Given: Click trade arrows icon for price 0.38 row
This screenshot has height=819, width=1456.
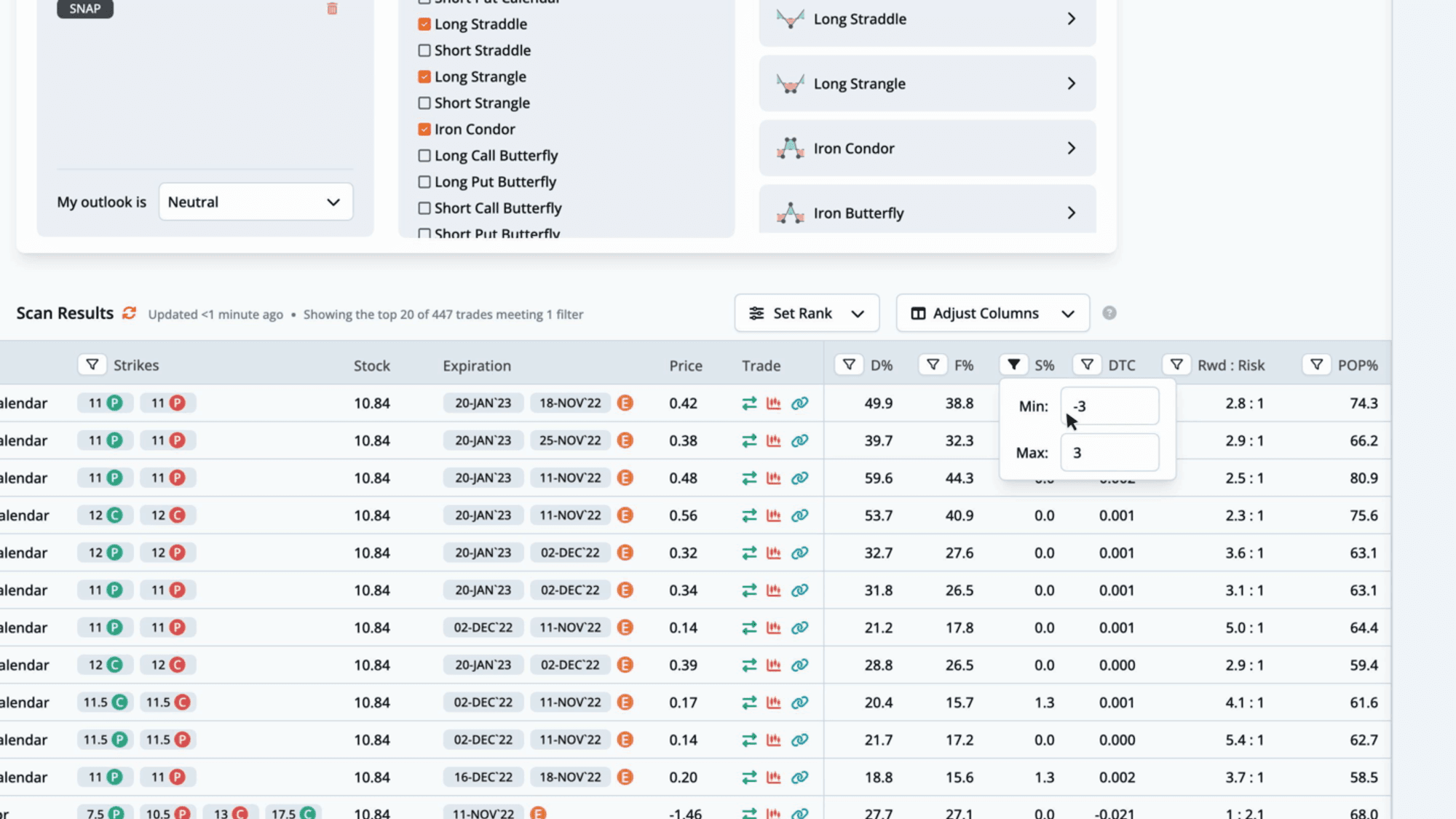Looking at the screenshot, I should coord(749,440).
